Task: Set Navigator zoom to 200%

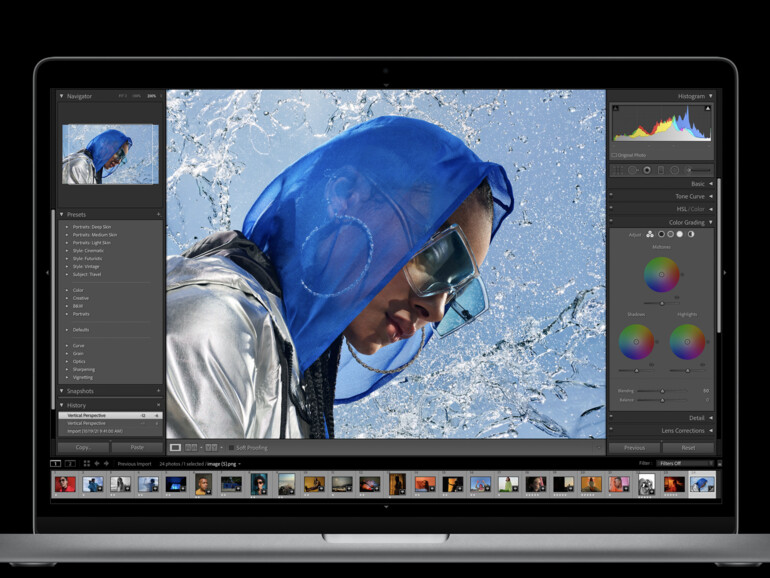Action: pos(152,96)
